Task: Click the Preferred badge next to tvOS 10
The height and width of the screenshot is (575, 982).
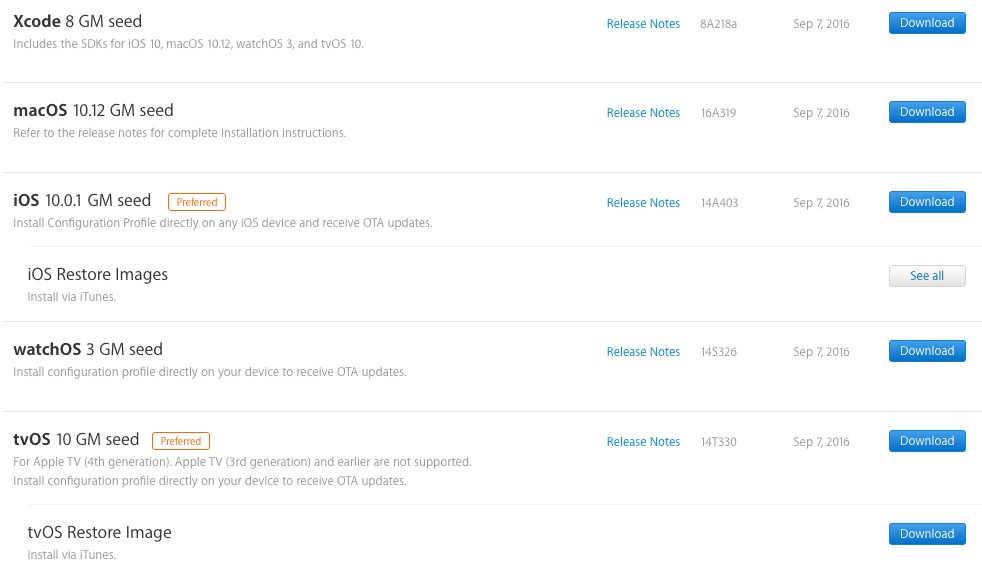Action: (x=181, y=441)
